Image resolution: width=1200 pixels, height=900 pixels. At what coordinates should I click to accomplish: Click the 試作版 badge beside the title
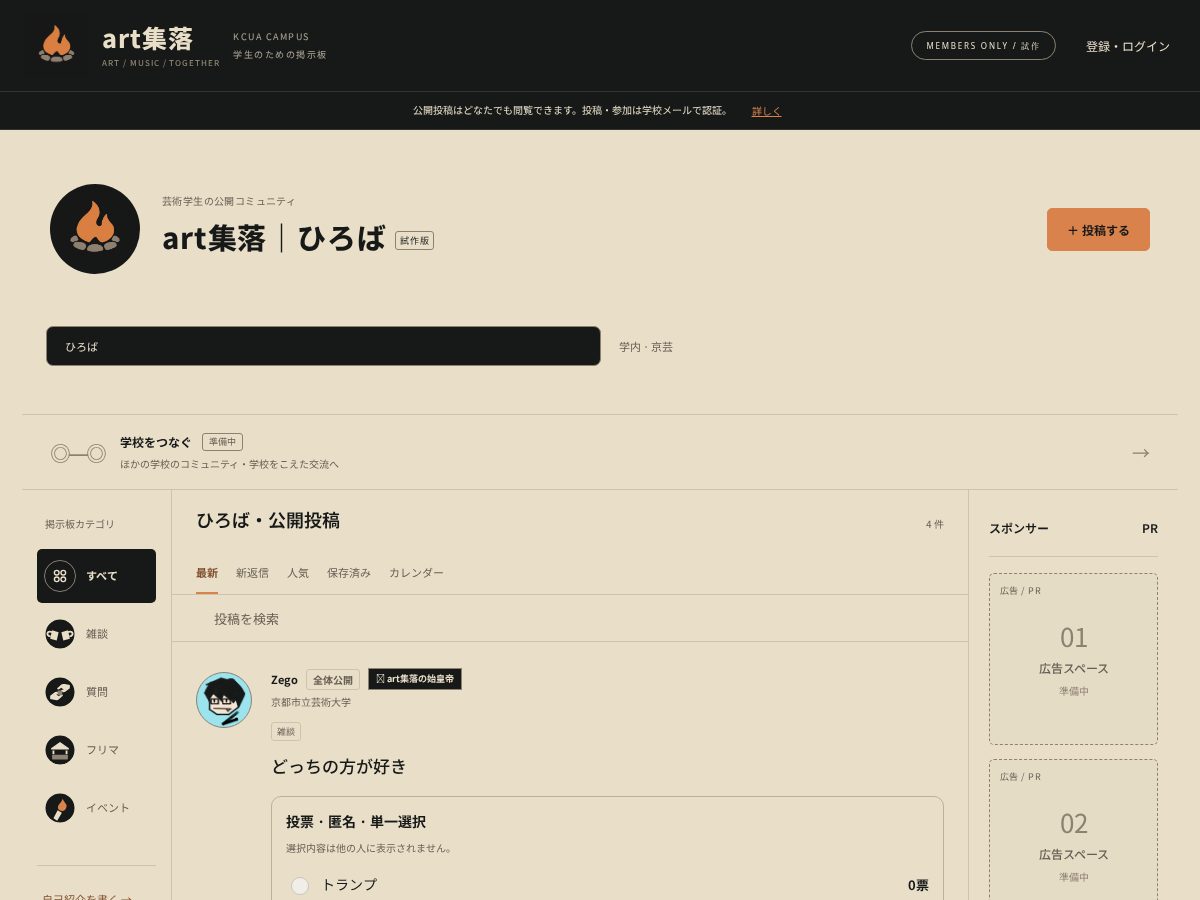point(414,241)
